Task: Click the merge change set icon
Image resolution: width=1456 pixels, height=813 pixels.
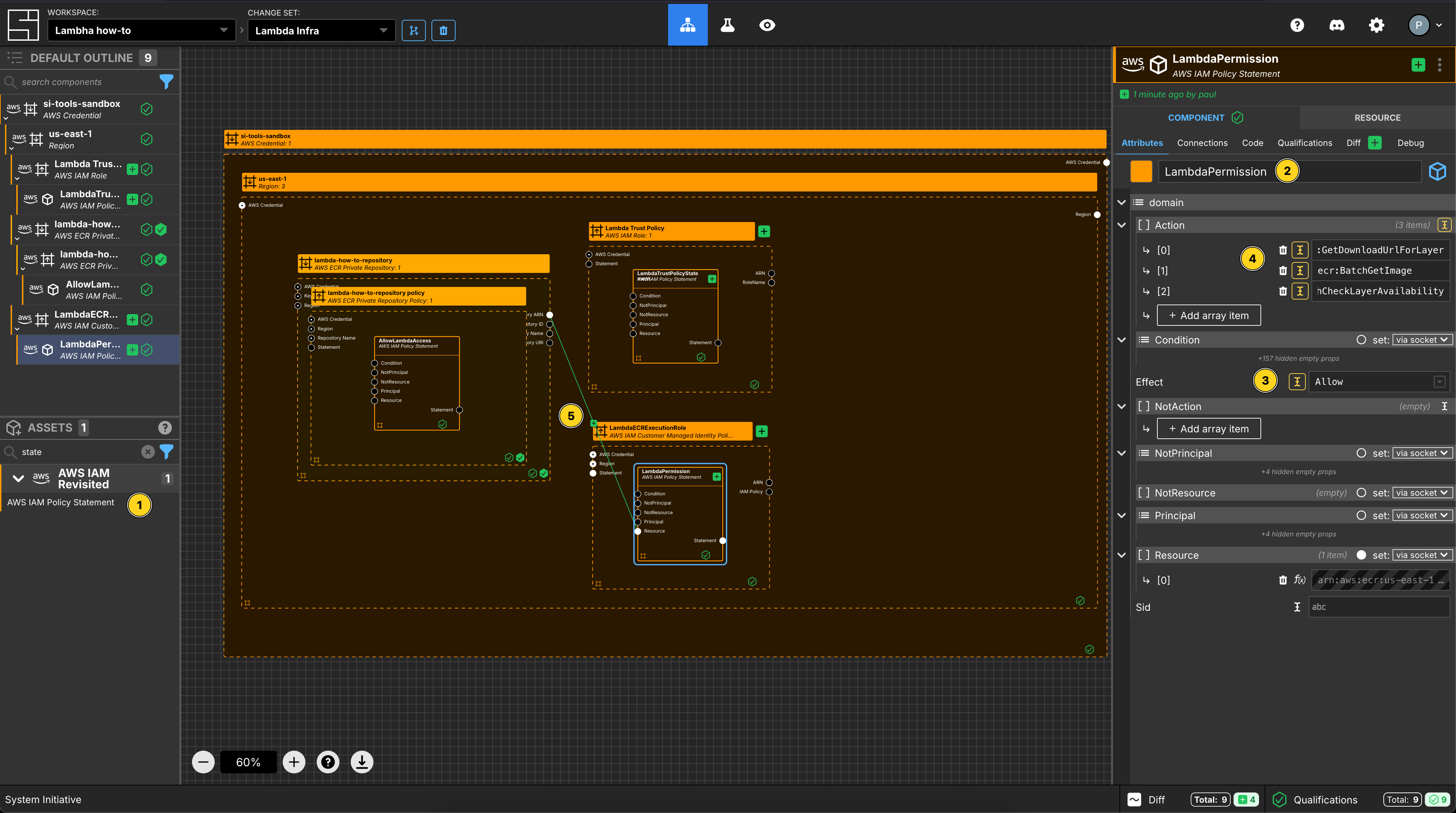Action: tap(414, 30)
